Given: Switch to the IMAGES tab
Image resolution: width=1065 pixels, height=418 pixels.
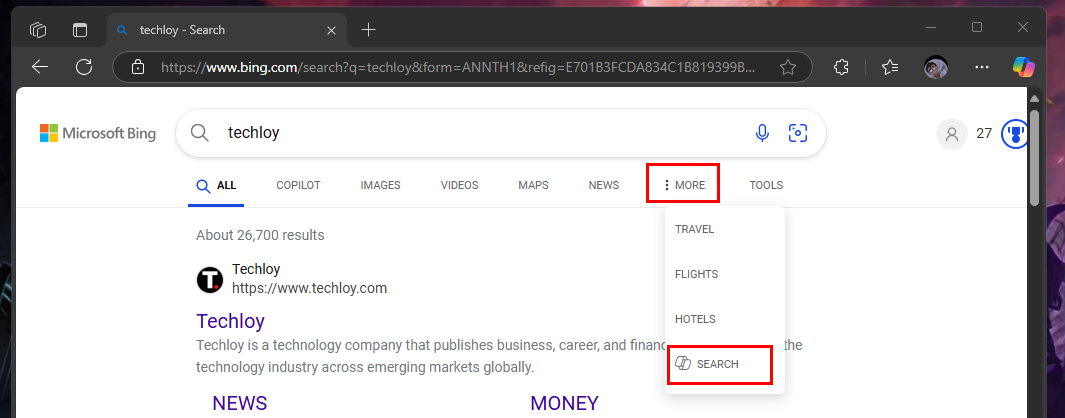Looking at the screenshot, I should 380,185.
